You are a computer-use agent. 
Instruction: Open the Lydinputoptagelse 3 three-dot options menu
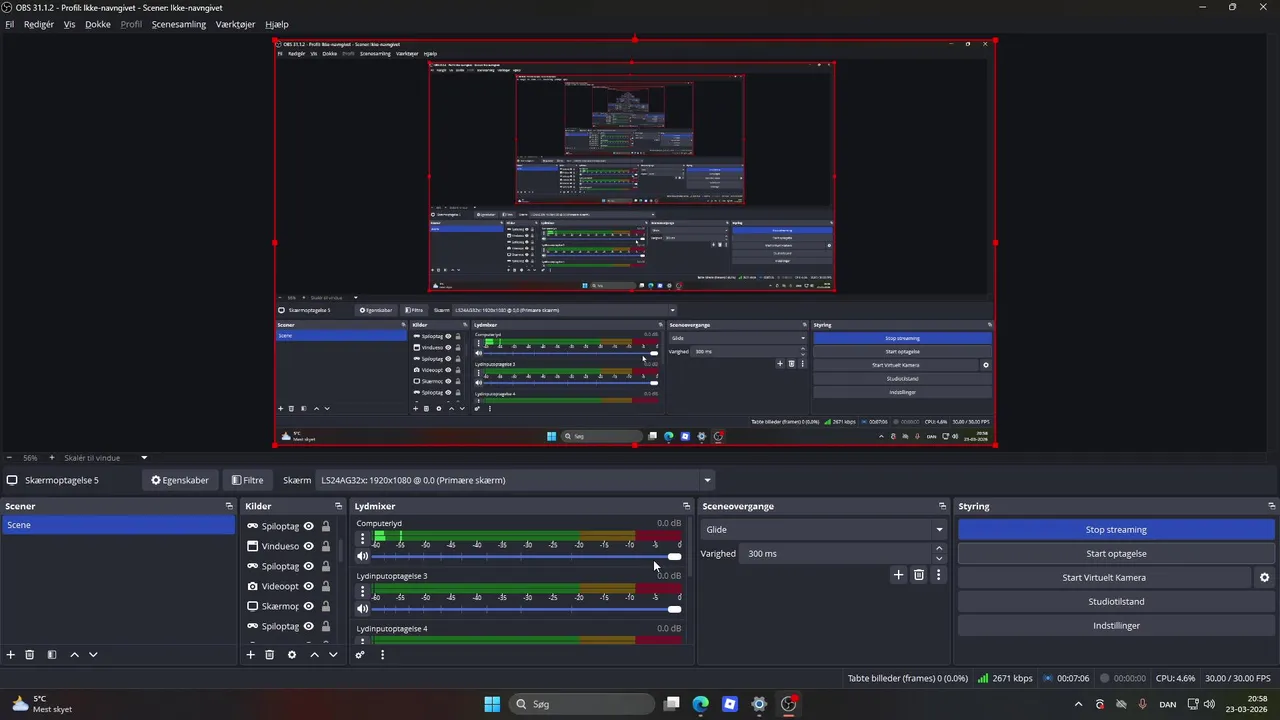click(363, 592)
